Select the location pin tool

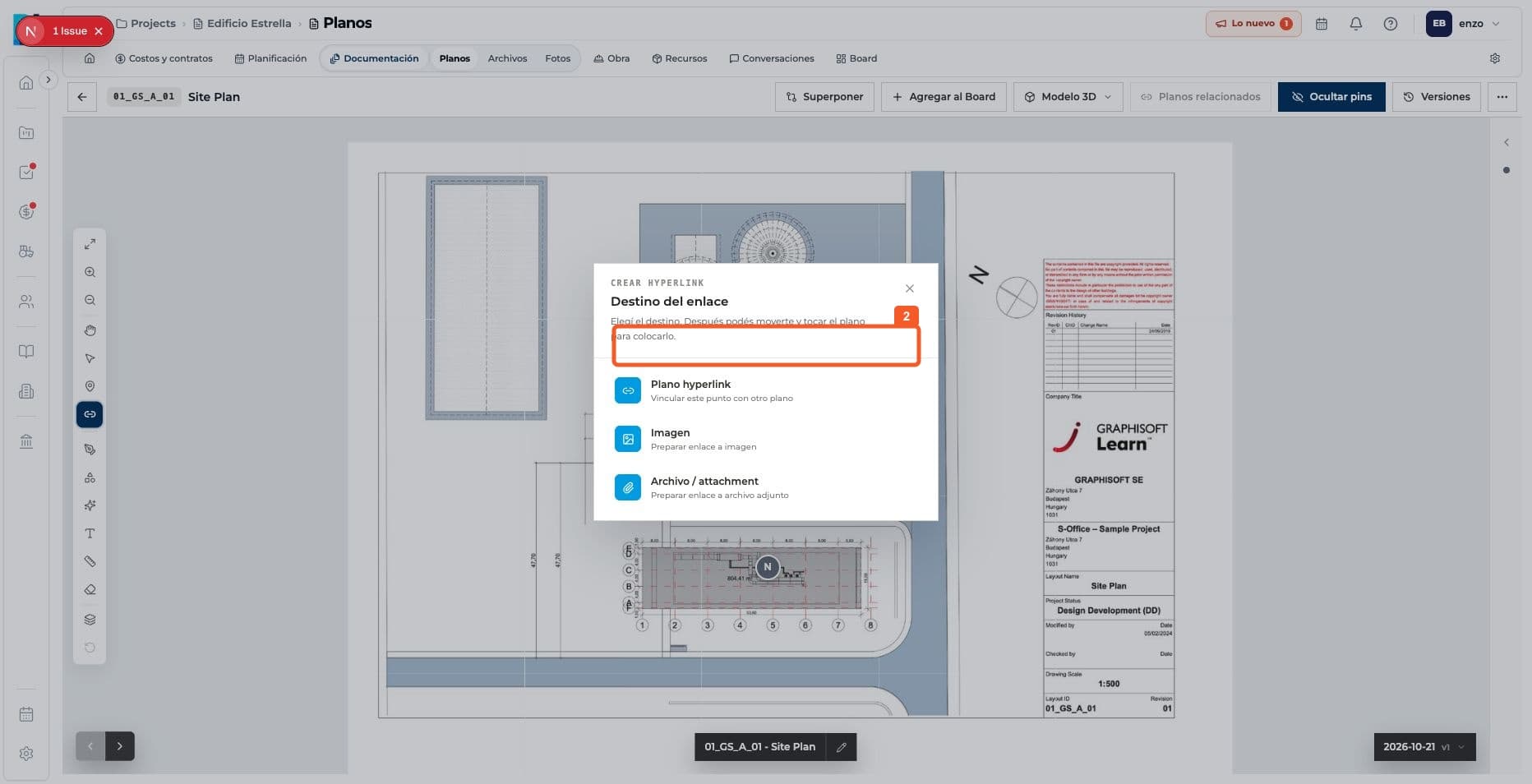click(x=90, y=386)
